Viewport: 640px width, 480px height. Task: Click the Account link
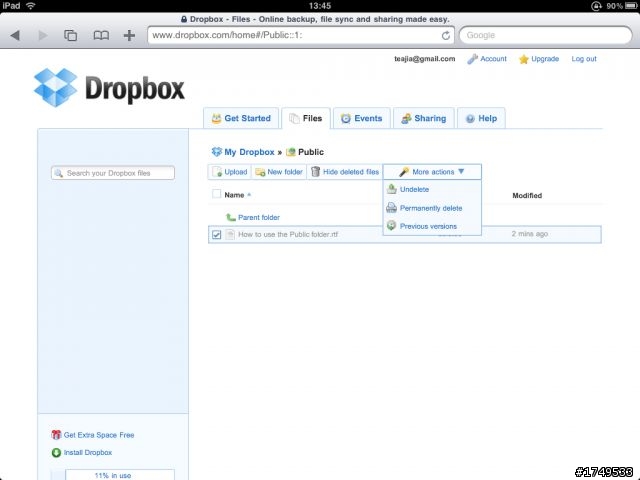(x=493, y=59)
